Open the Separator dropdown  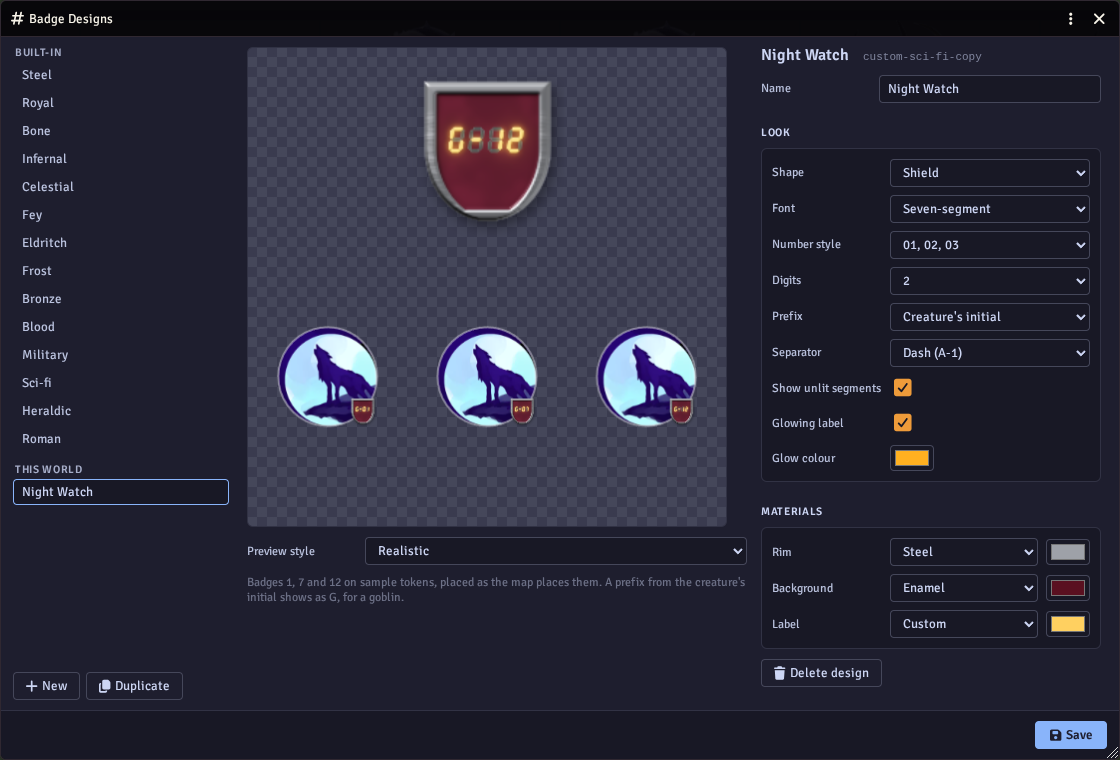[x=989, y=353]
